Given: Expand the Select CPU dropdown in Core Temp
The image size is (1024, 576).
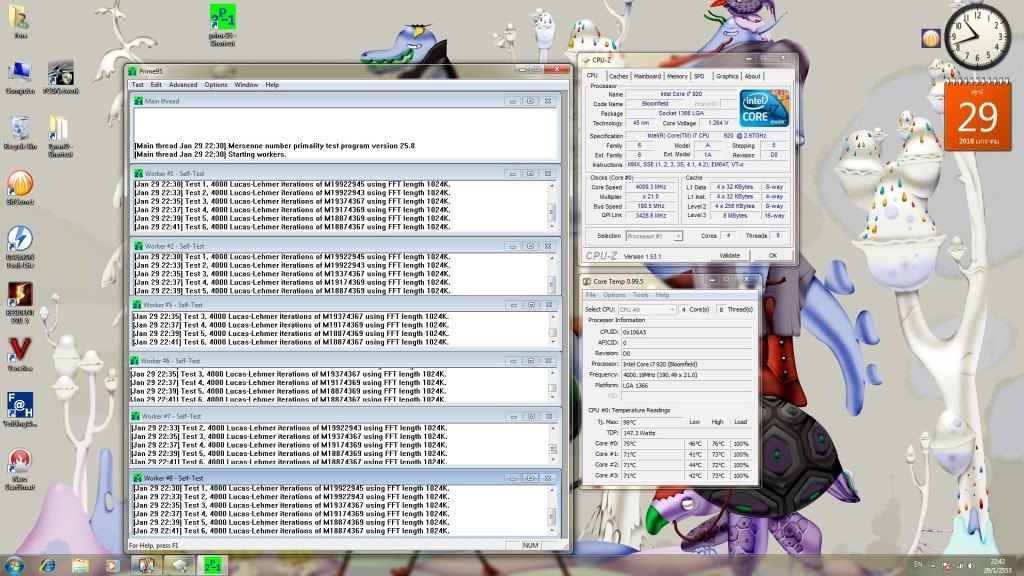Looking at the screenshot, I should click(x=647, y=310).
